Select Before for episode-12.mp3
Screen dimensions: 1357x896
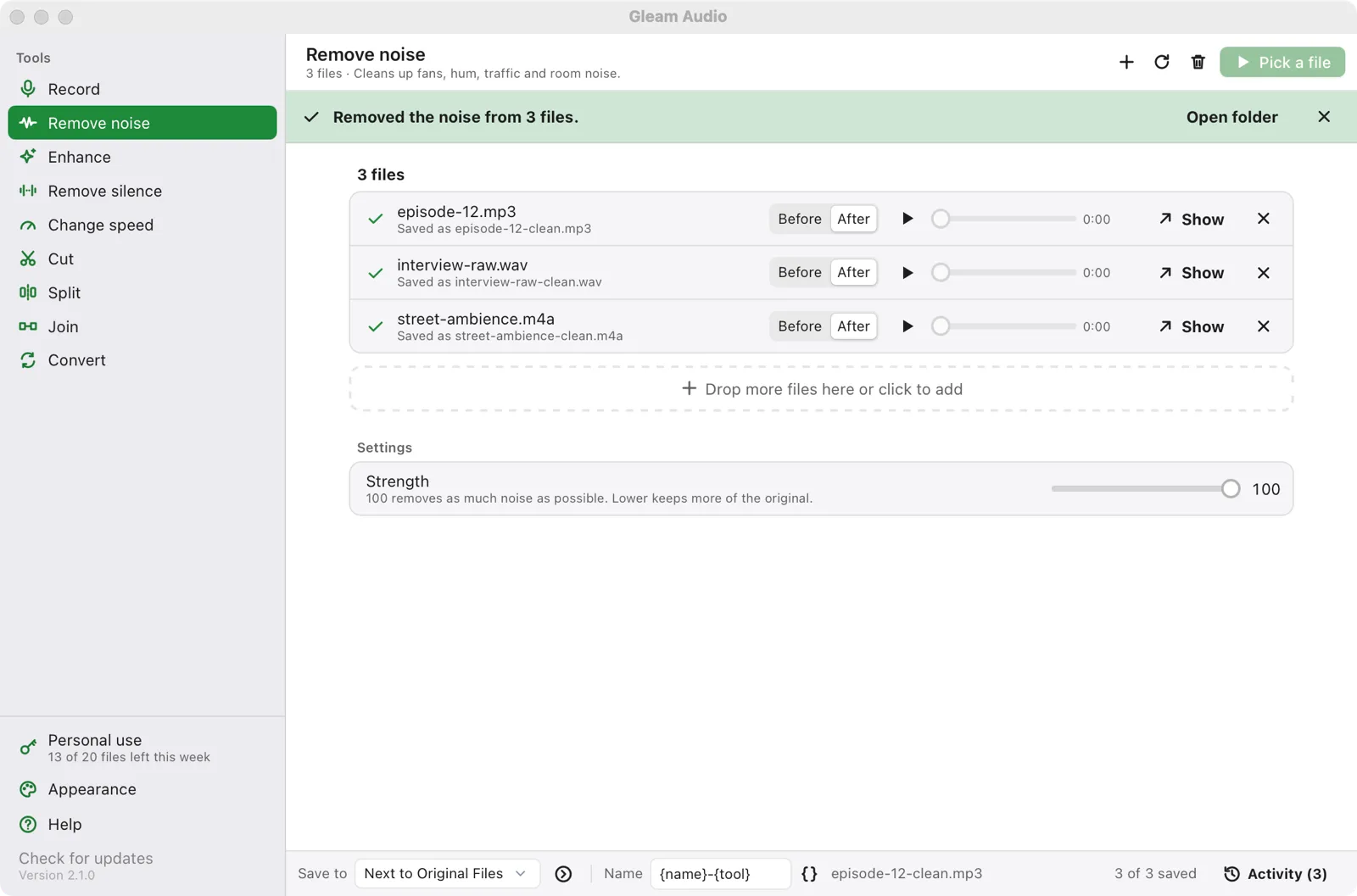click(800, 219)
